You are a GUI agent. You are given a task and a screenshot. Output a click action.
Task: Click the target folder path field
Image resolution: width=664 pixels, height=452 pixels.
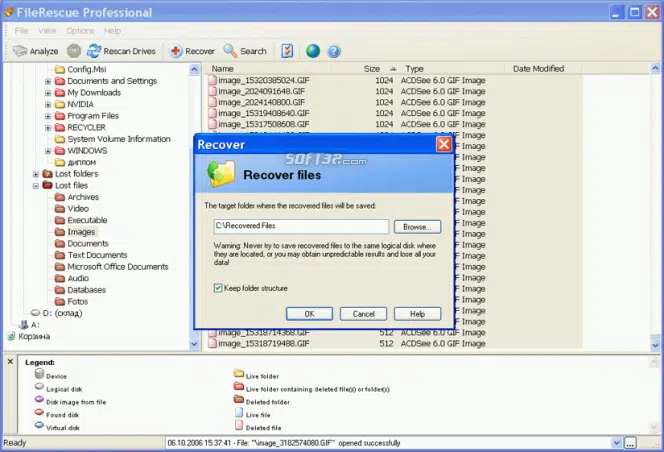tap(301, 226)
